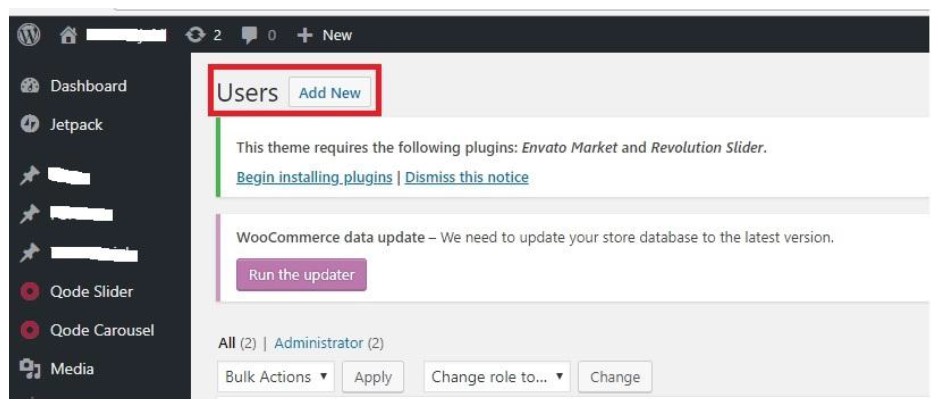
Task: Open Dashboard via its gauge icon
Action: click(x=29, y=86)
